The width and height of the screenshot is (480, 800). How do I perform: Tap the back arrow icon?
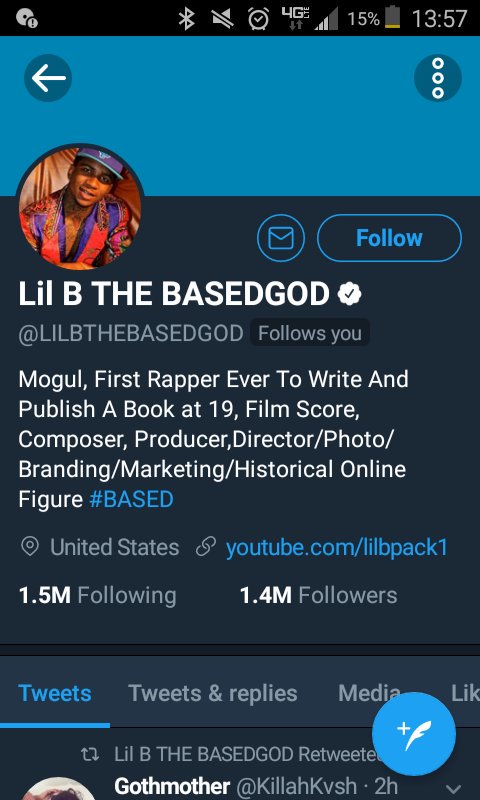[x=48, y=78]
